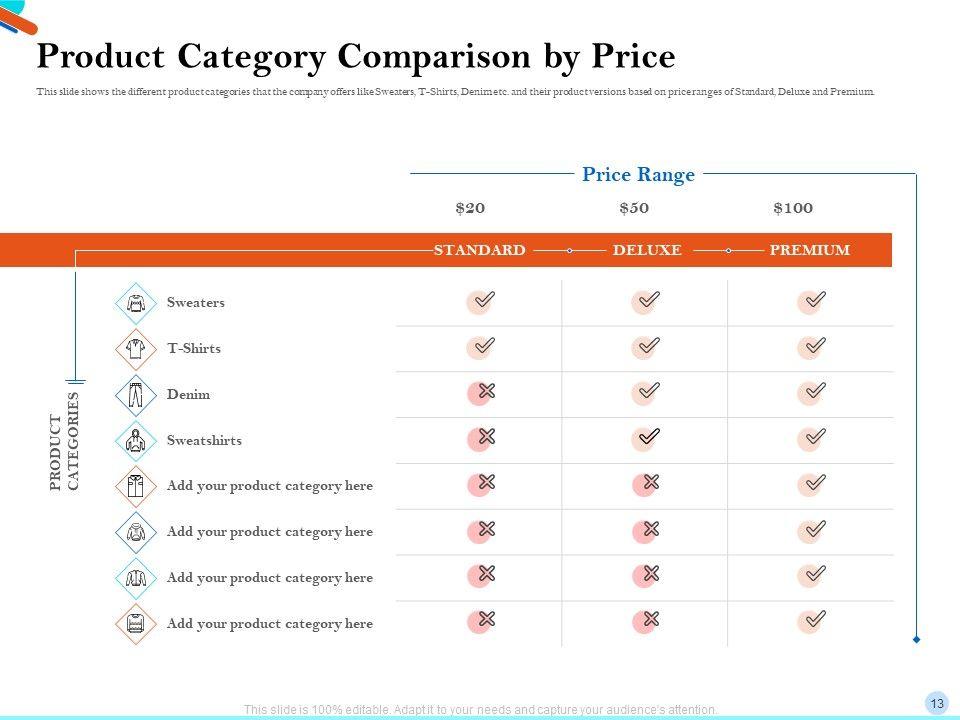Select the Sweatshirts hoodie icon
Image resolution: width=960 pixels, height=720 pixels.
pos(136,441)
